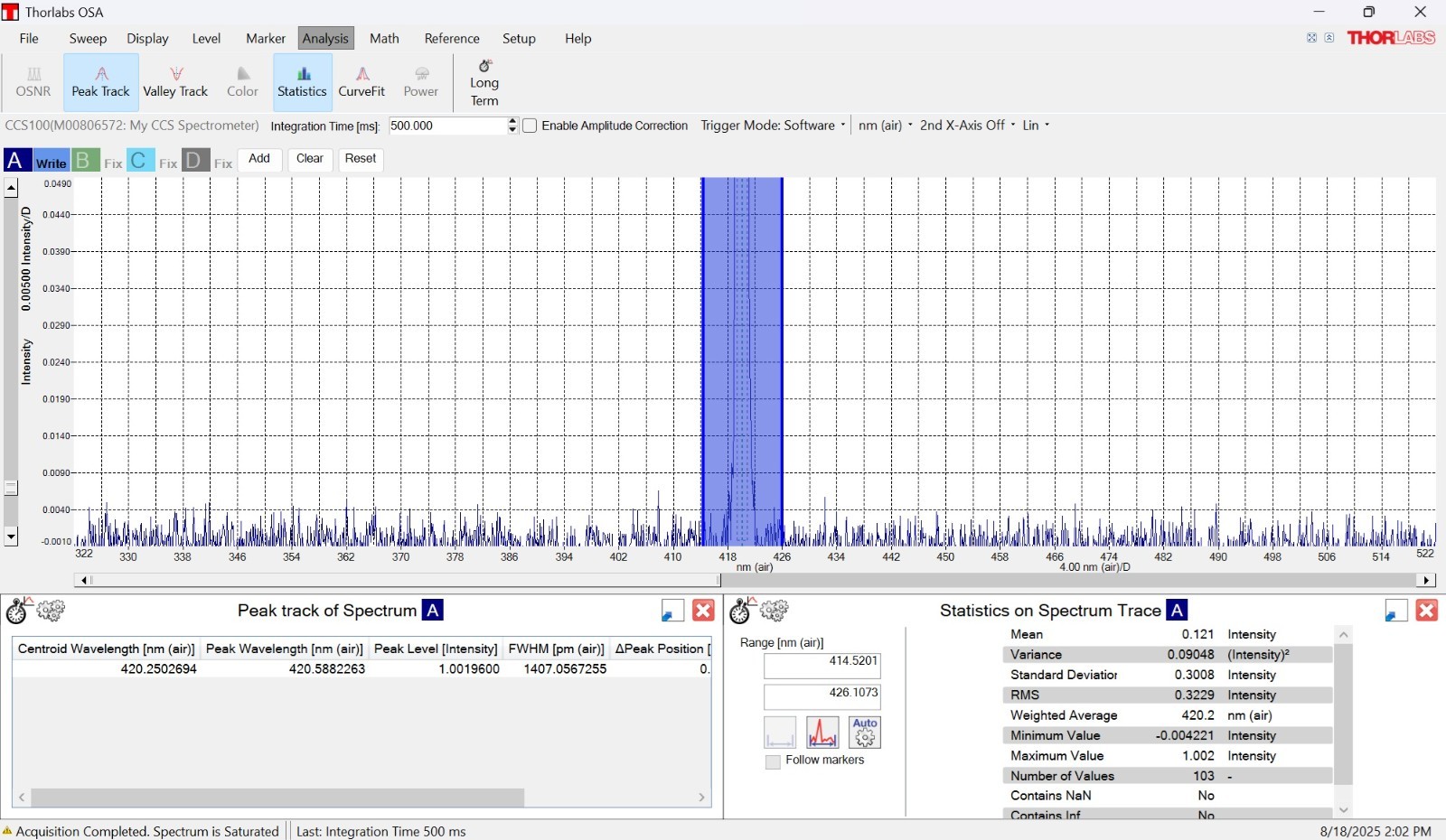Expand the 2nd X-Axis Off dropdown
This screenshot has height=840, width=1446.
click(x=967, y=126)
